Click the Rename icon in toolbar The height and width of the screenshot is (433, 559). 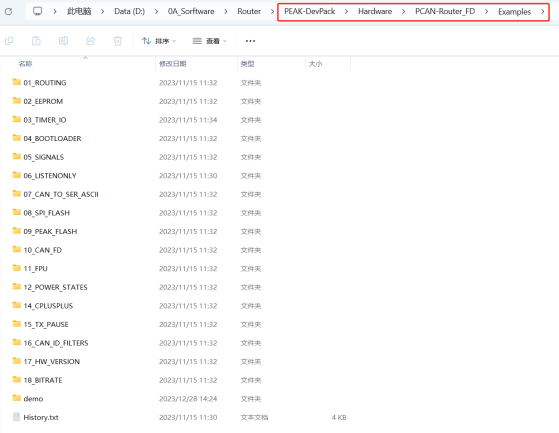(x=63, y=41)
